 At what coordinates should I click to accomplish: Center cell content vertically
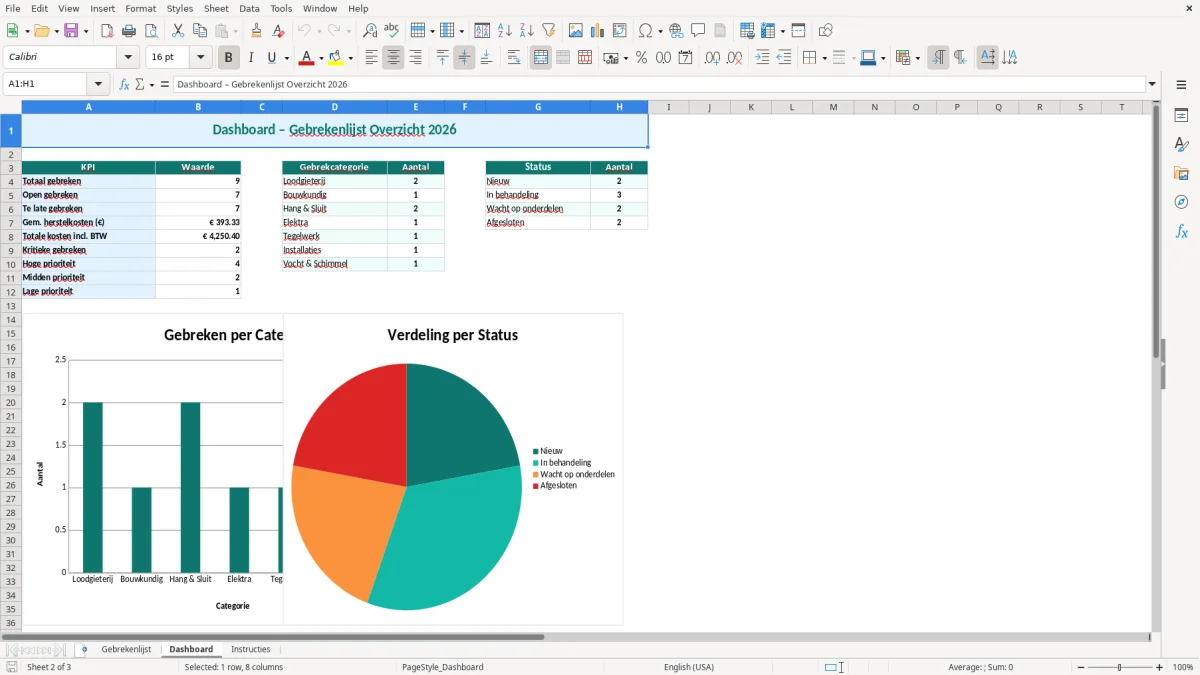tap(464, 58)
